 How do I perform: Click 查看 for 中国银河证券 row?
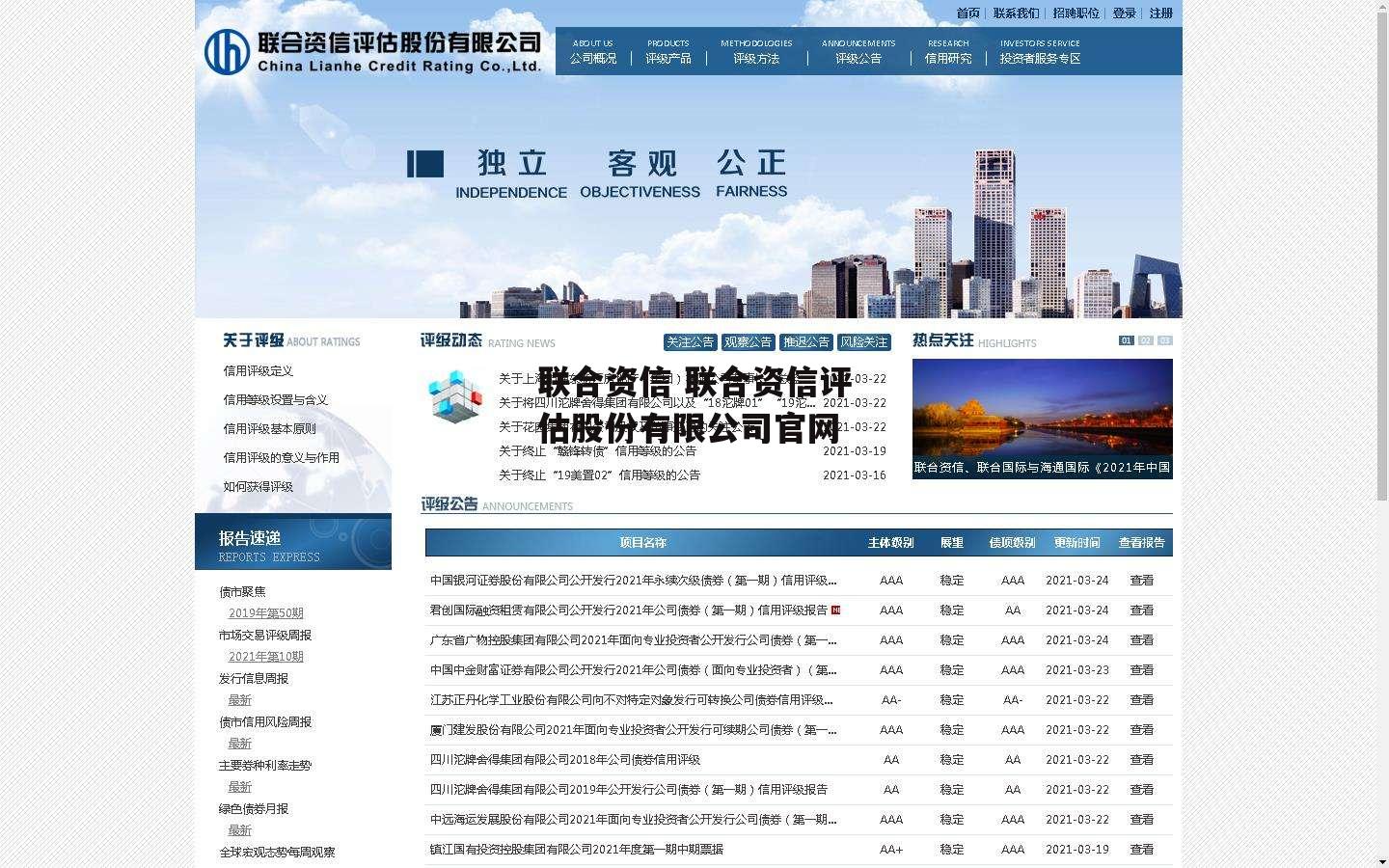click(1142, 581)
